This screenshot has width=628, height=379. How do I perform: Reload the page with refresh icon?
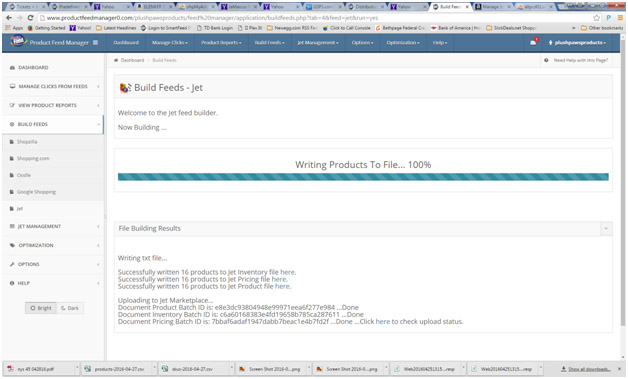(30, 18)
